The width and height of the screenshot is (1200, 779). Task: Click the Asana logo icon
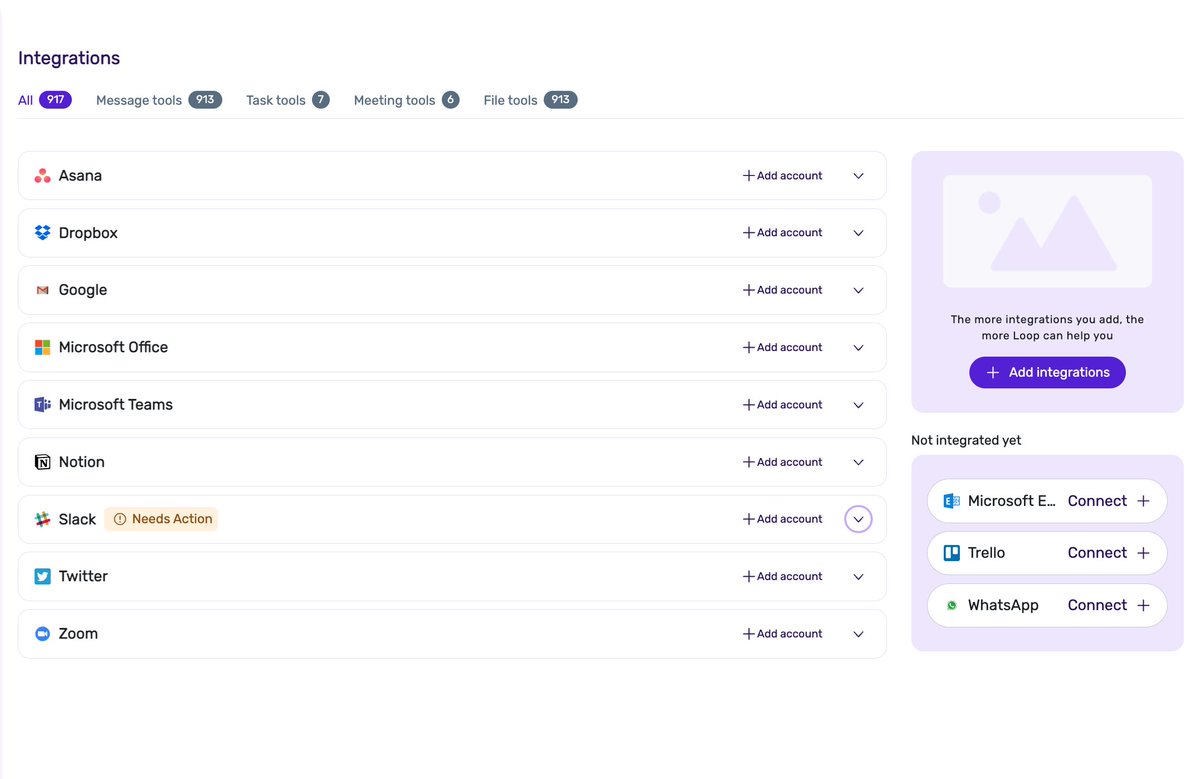tap(42, 176)
